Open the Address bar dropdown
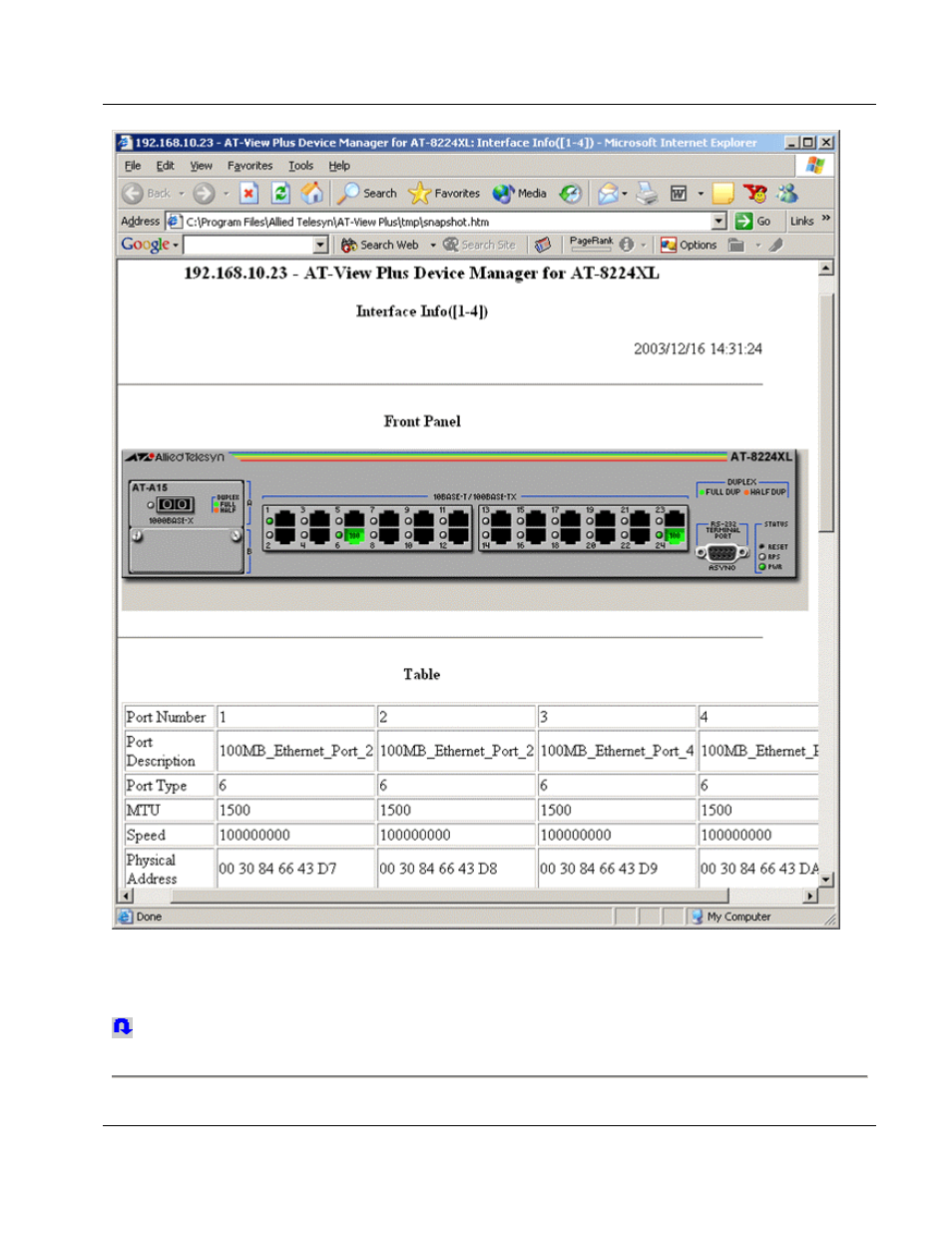The height and width of the screenshot is (1233, 952). (x=718, y=222)
